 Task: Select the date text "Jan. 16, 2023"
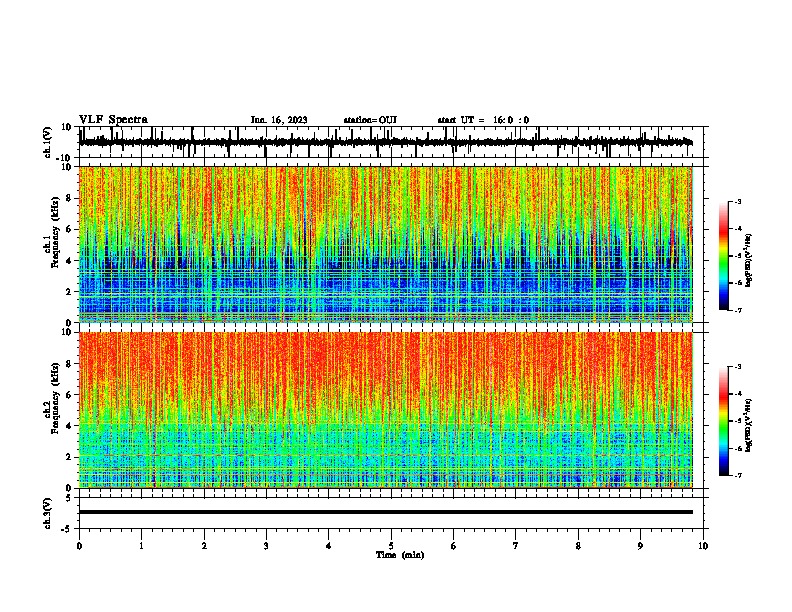pos(279,120)
